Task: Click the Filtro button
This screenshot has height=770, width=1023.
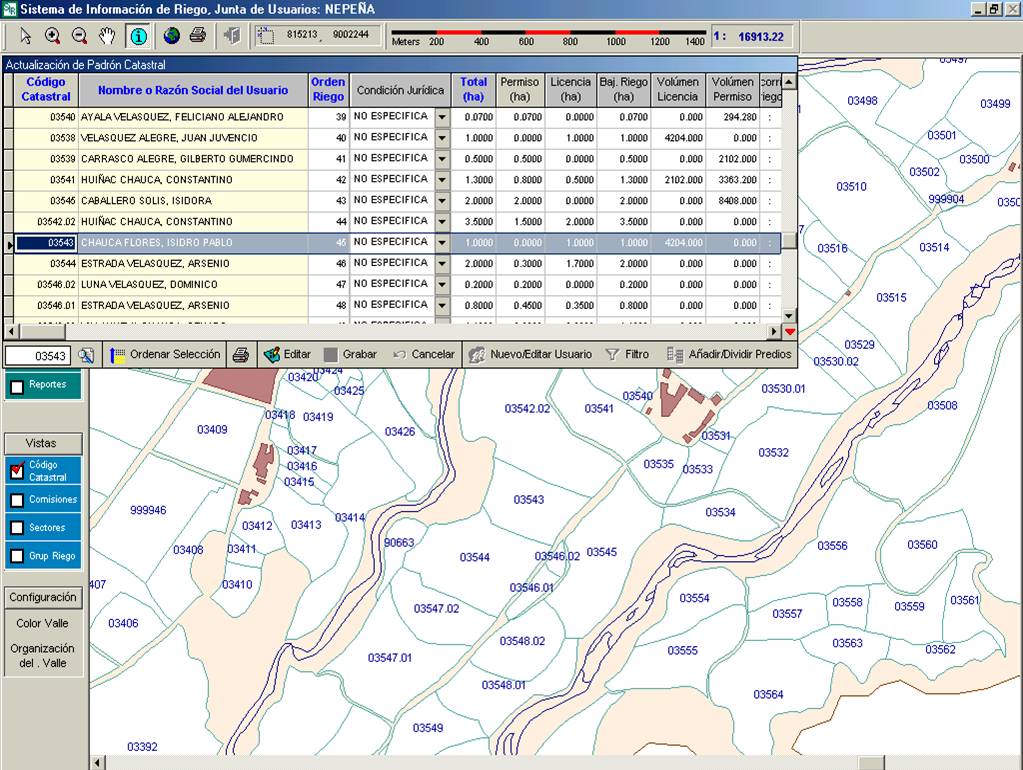Action: [627, 355]
